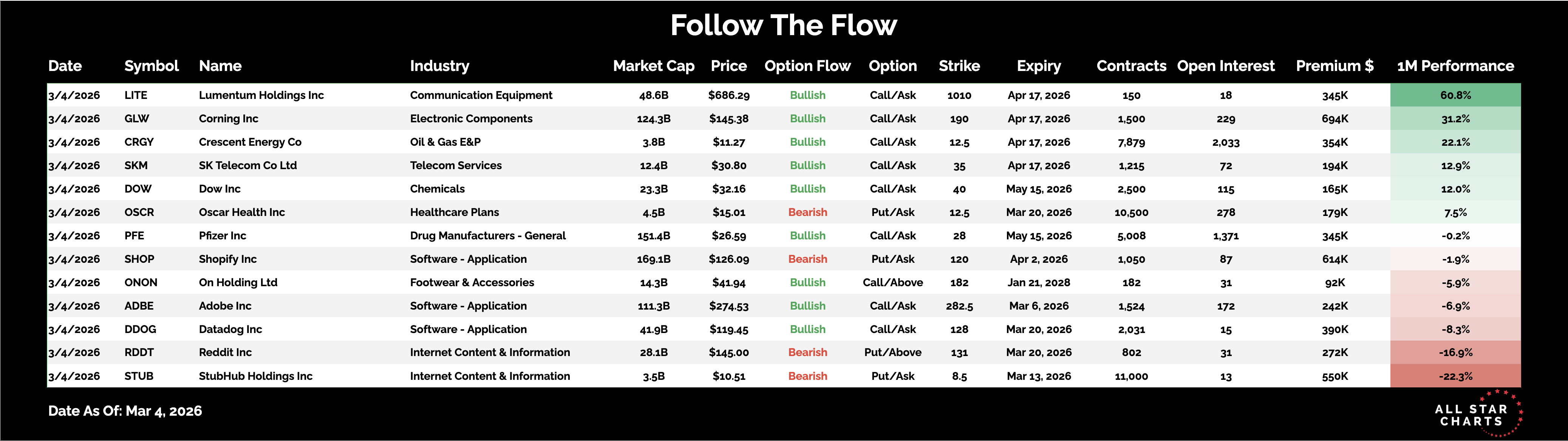Select the Reddit Inc company name
The image size is (1568, 441).
pos(225,352)
